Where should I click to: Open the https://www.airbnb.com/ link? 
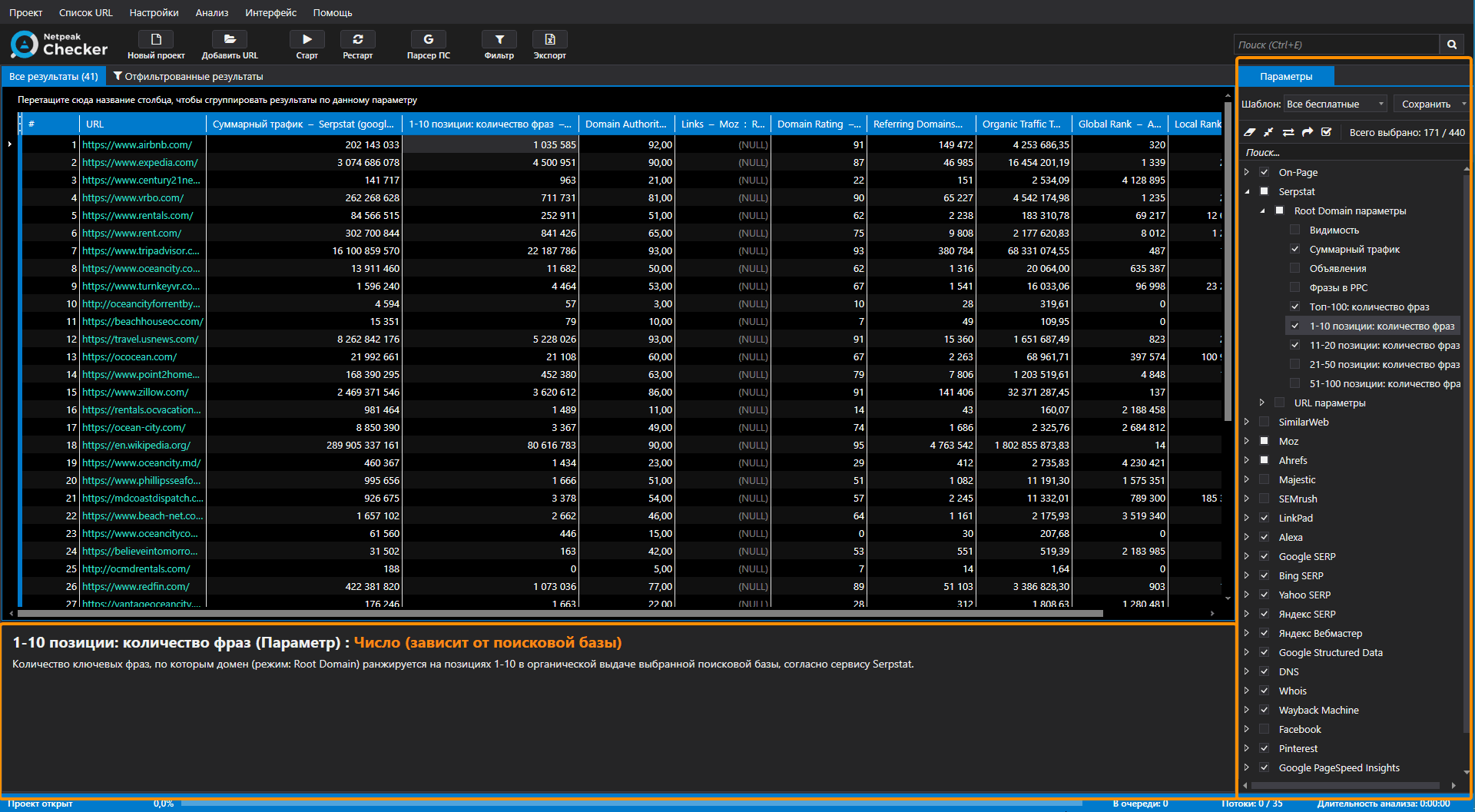138,144
